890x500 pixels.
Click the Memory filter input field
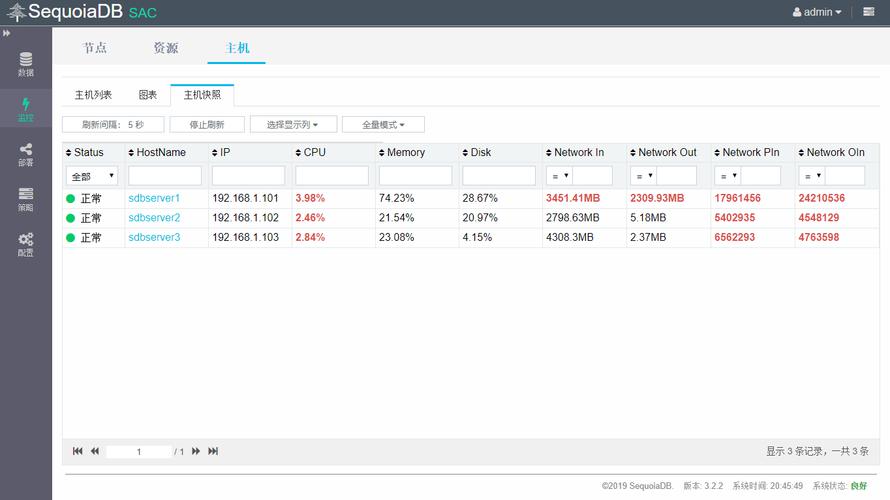point(415,176)
